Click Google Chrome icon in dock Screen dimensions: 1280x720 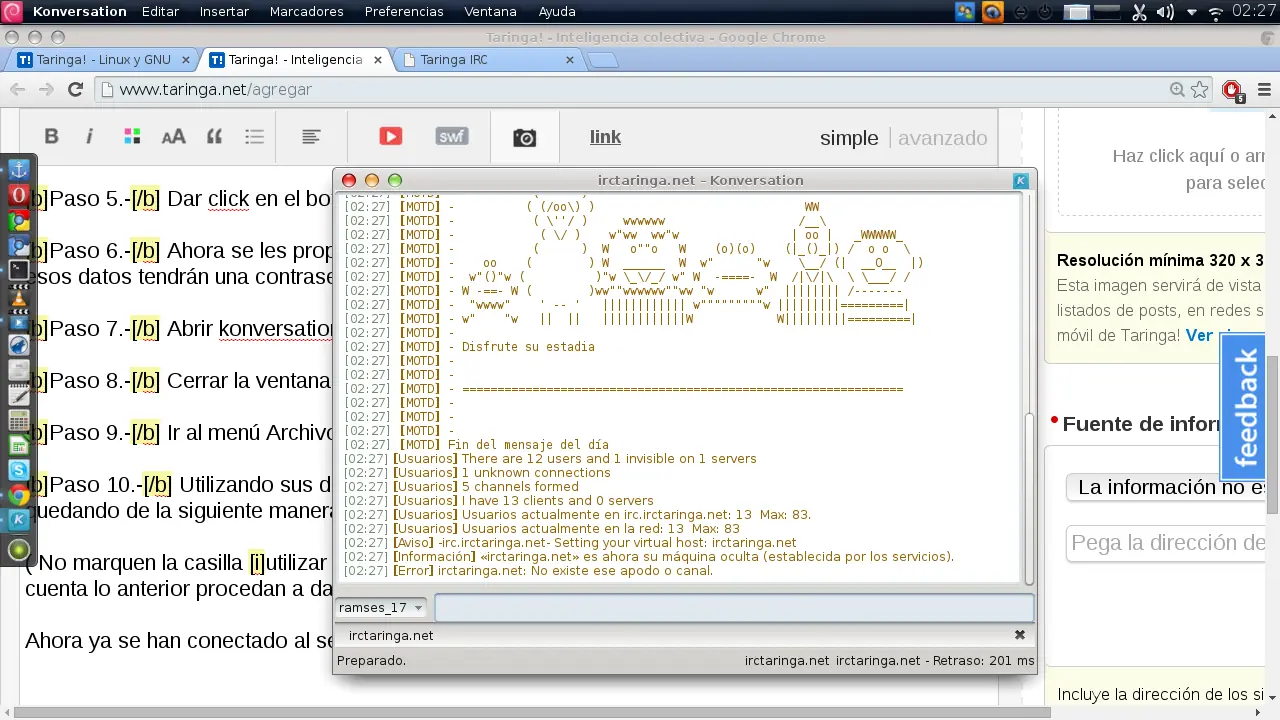(x=18, y=495)
